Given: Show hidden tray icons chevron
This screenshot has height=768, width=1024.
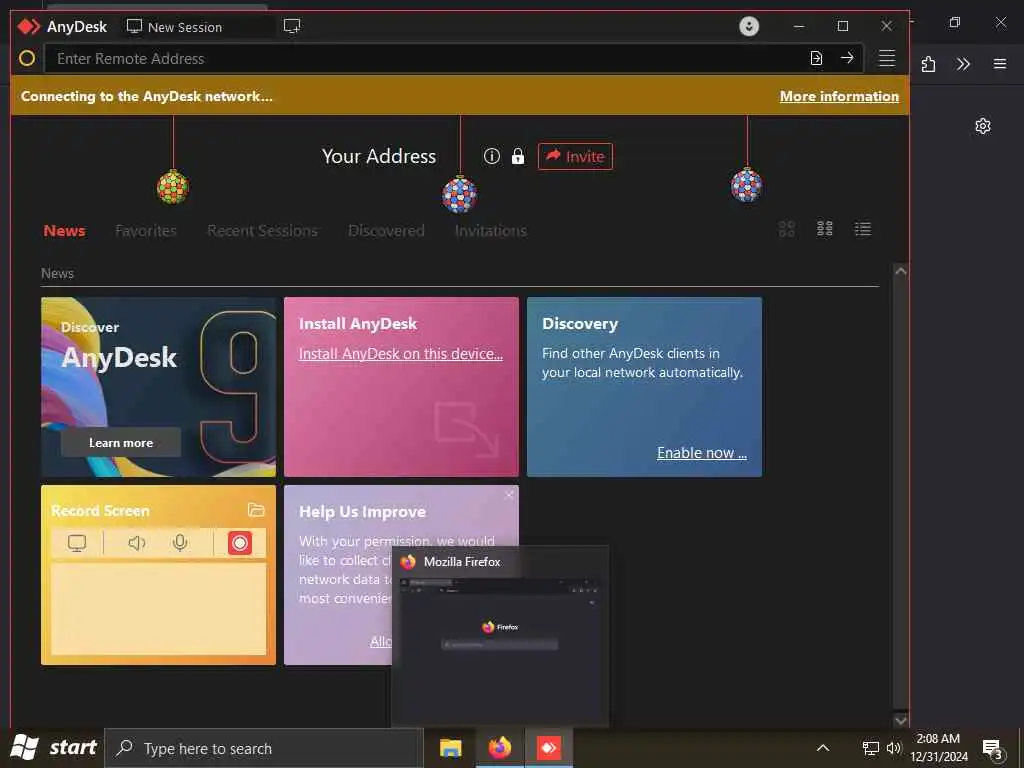Looking at the screenshot, I should tap(823, 748).
